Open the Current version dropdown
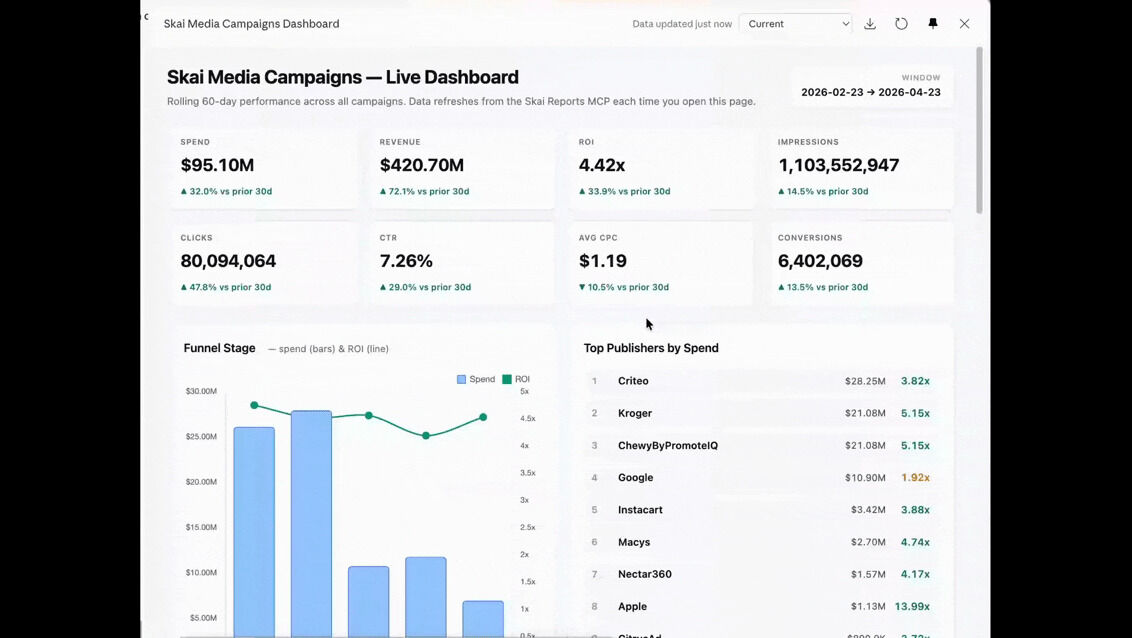This screenshot has width=1132, height=638. [796, 24]
